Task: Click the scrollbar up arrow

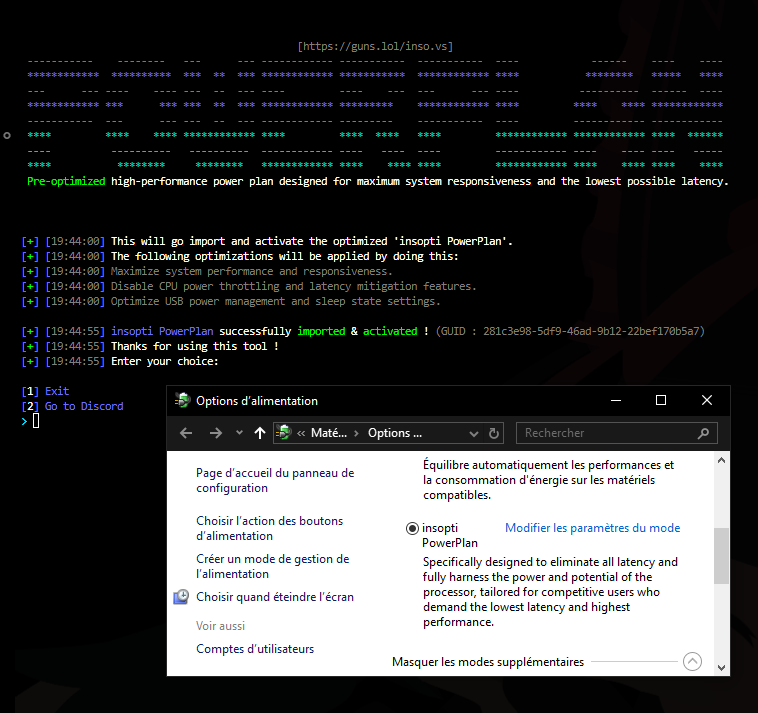Action: 721,461
